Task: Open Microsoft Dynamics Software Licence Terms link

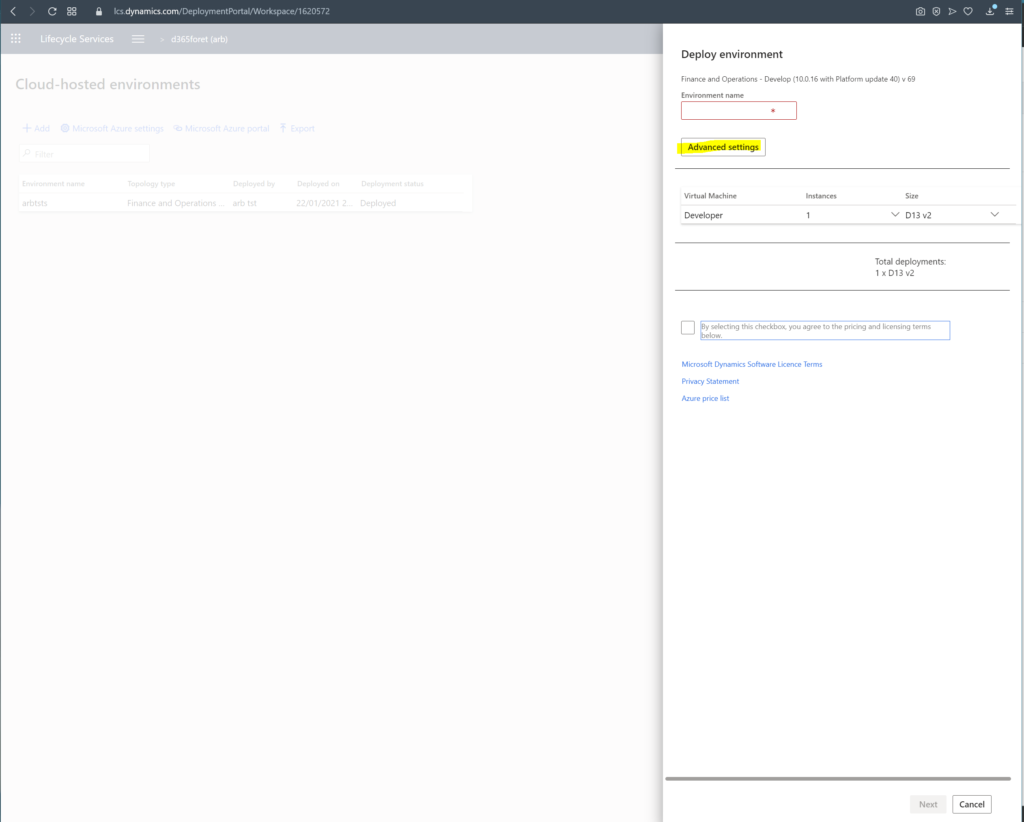Action: point(752,364)
